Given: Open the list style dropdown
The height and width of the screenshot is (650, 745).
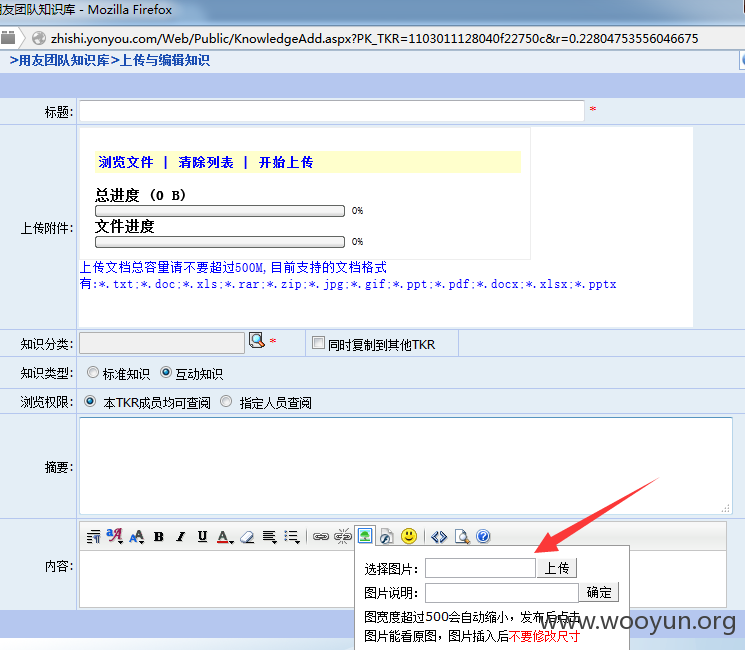Looking at the screenshot, I should click(292, 537).
